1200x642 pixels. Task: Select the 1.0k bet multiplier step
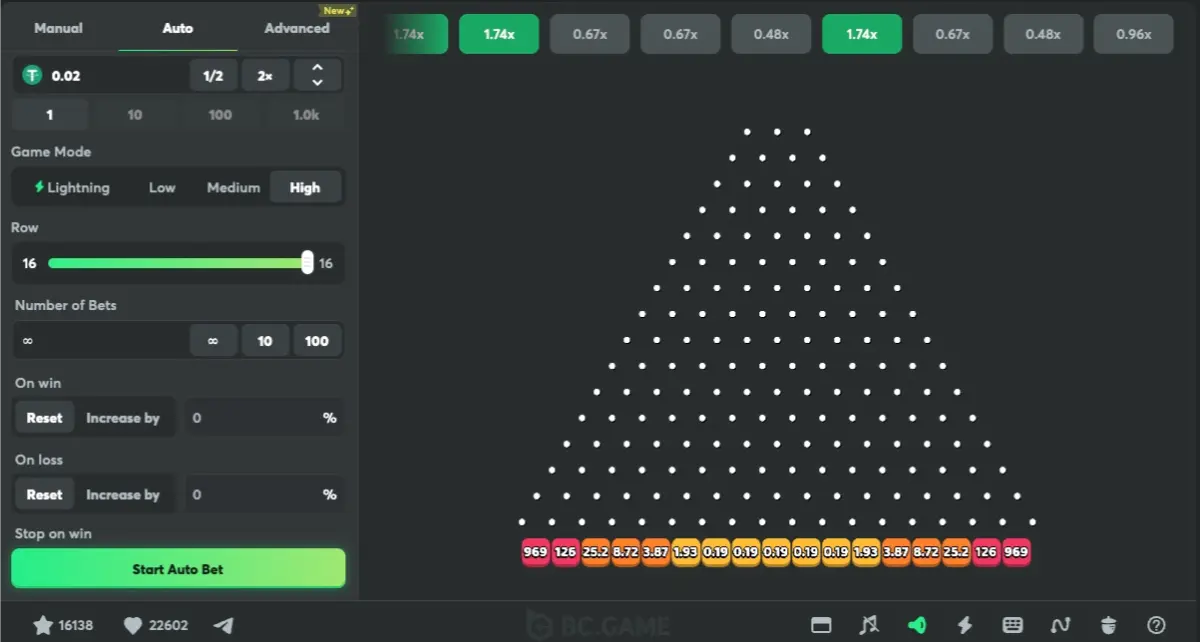click(306, 115)
